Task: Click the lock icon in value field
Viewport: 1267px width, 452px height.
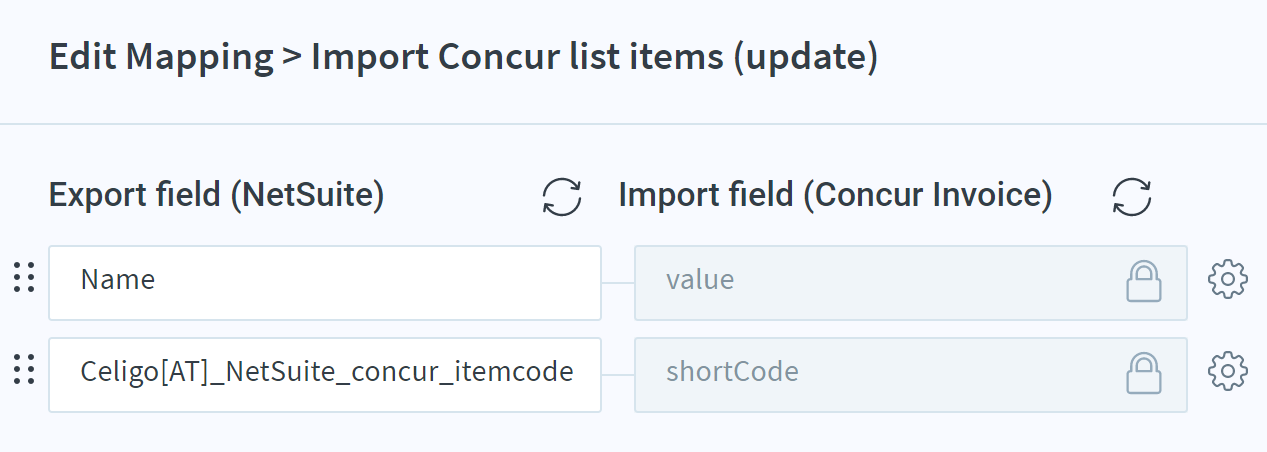Action: 1144,281
